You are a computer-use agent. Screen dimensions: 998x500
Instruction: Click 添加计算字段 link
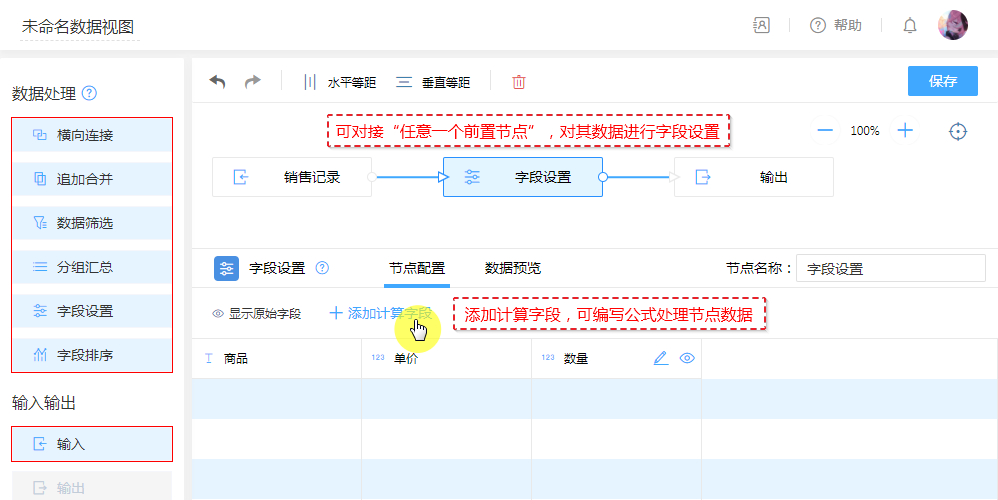click(x=380, y=313)
